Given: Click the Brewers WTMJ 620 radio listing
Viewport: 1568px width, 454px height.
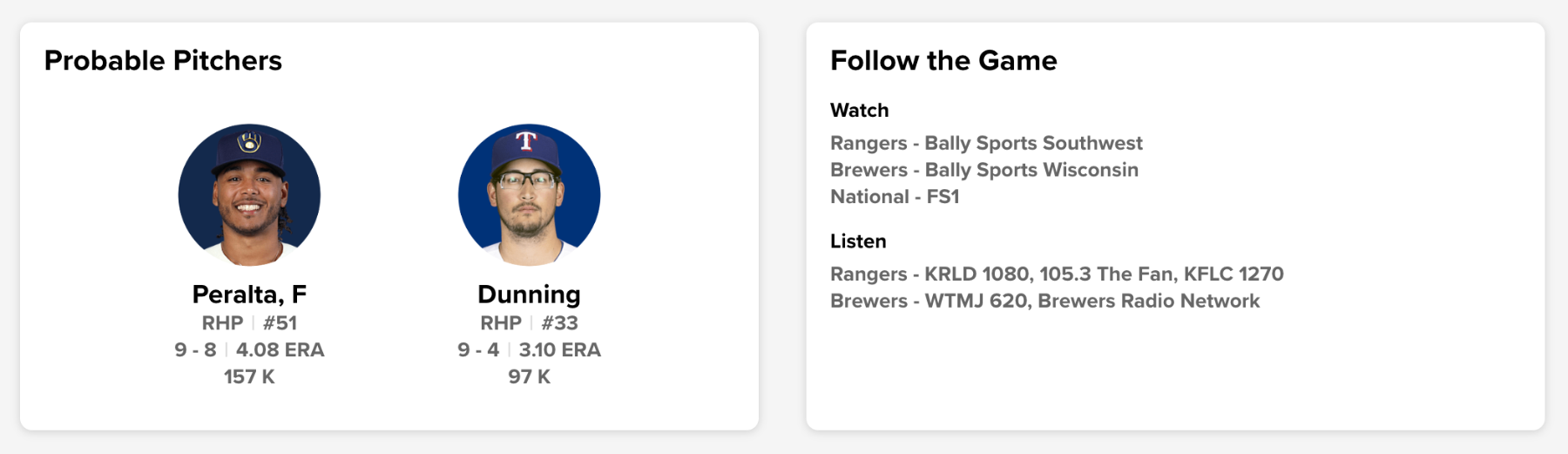Looking at the screenshot, I should click(1044, 302).
